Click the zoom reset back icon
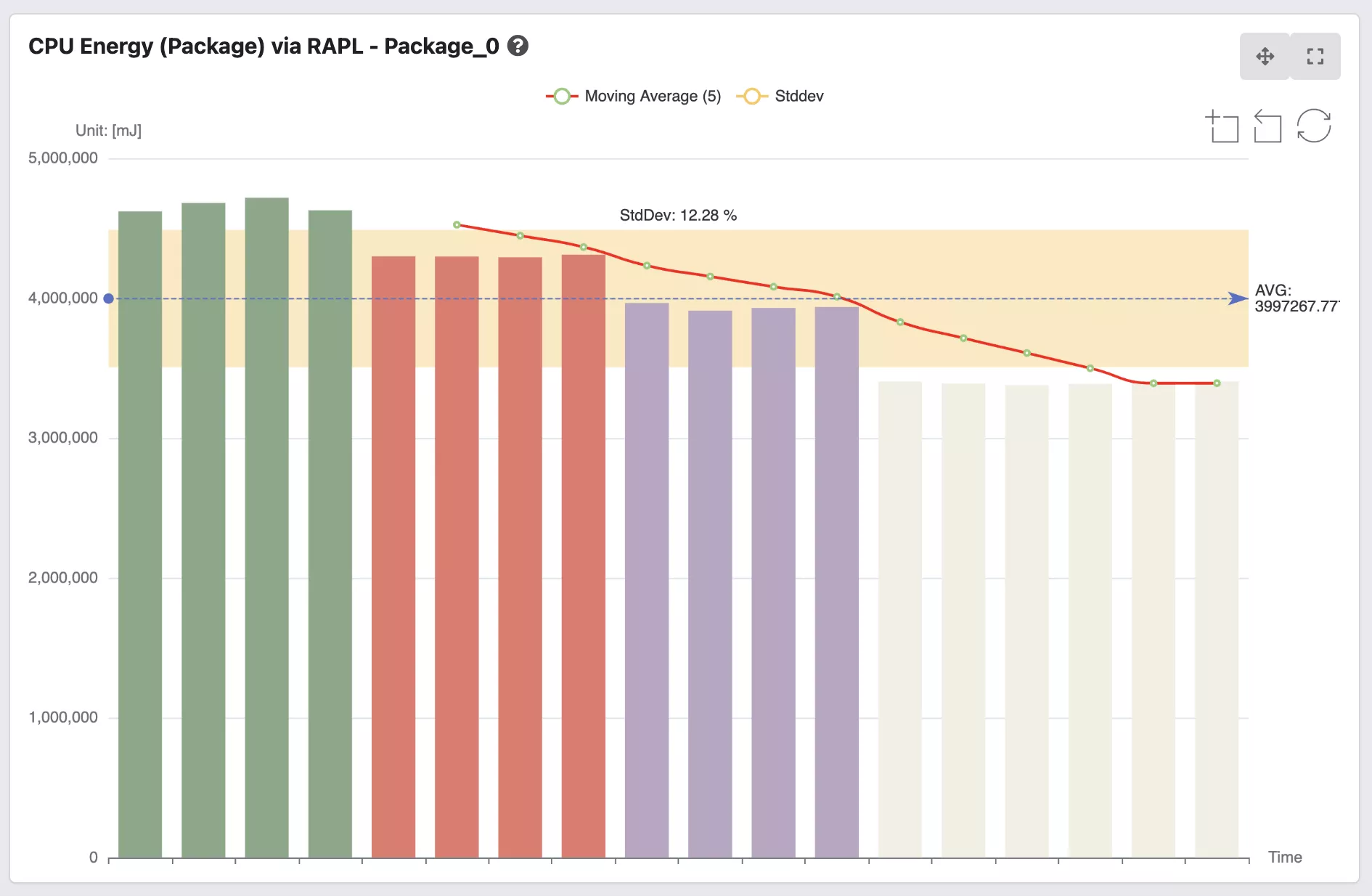This screenshot has width=1372, height=896. 1267,127
